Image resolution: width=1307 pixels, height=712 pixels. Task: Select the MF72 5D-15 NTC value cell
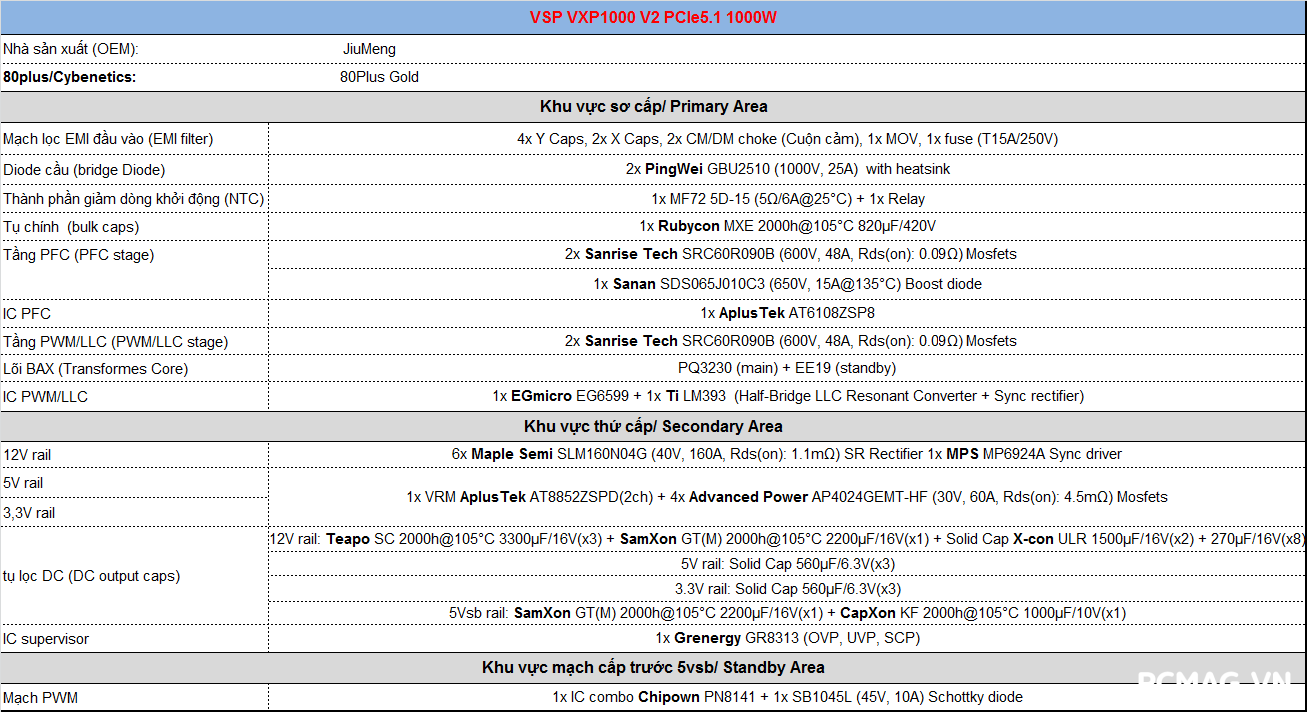point(787,199)
